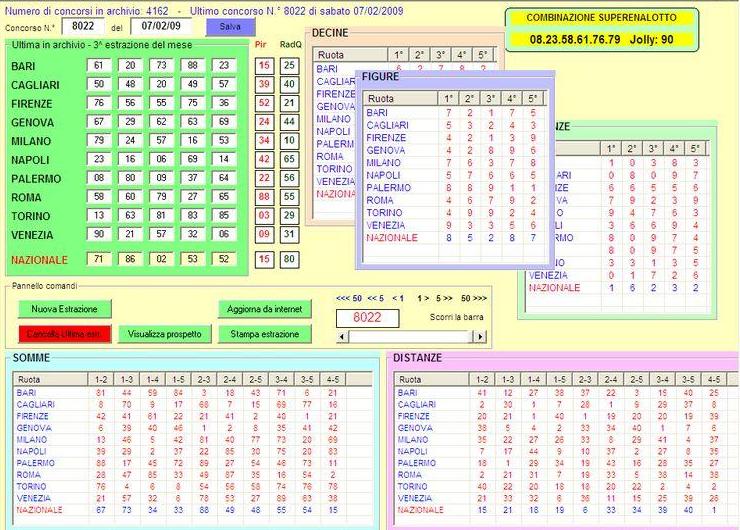The width and height of the screenshot is (740, 530).
Task: Select NAZIONALE row in DISTANZE table
Action: [566, 510]
